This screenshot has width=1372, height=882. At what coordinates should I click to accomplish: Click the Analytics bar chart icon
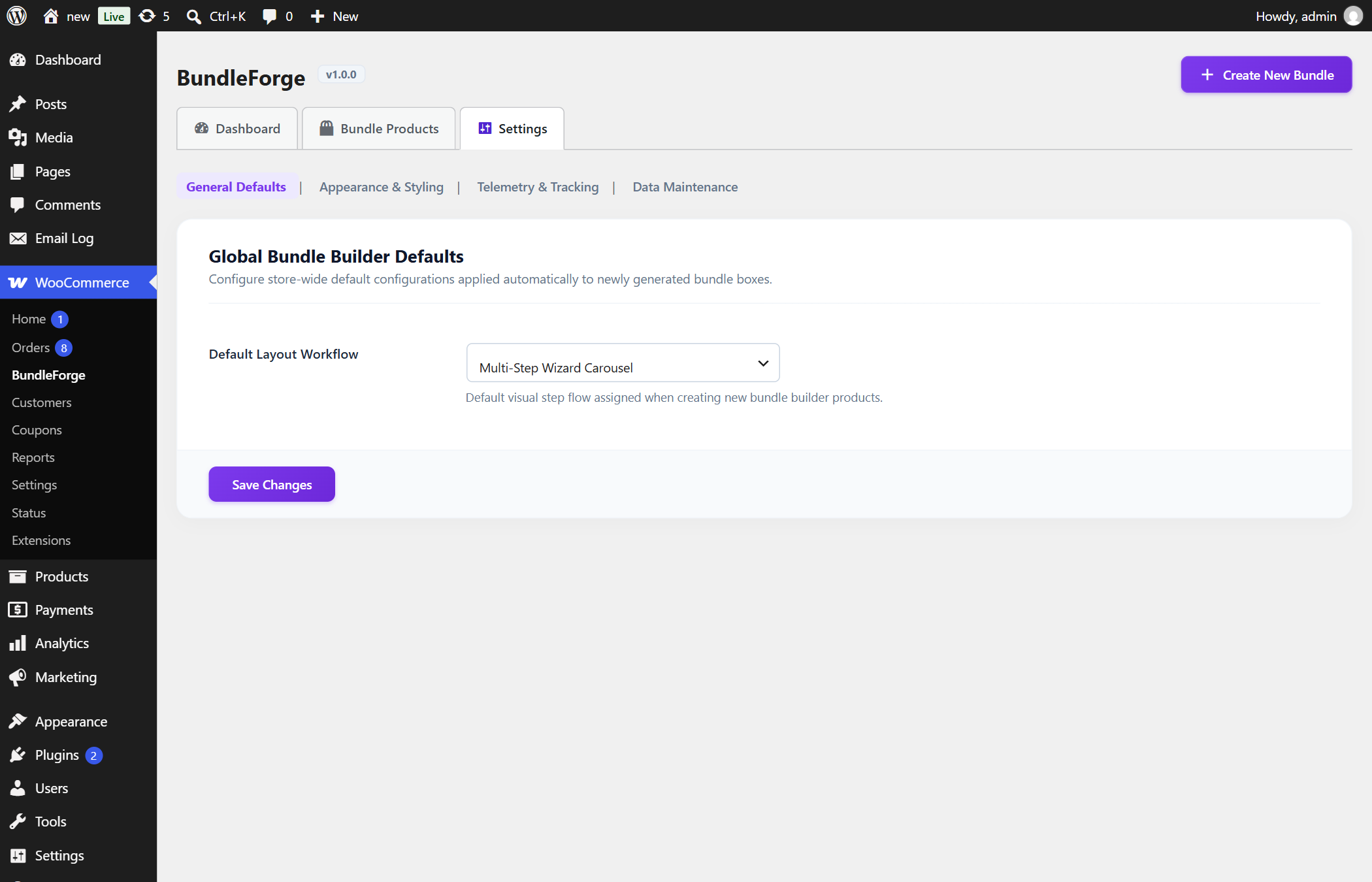[x=18, y=644]
